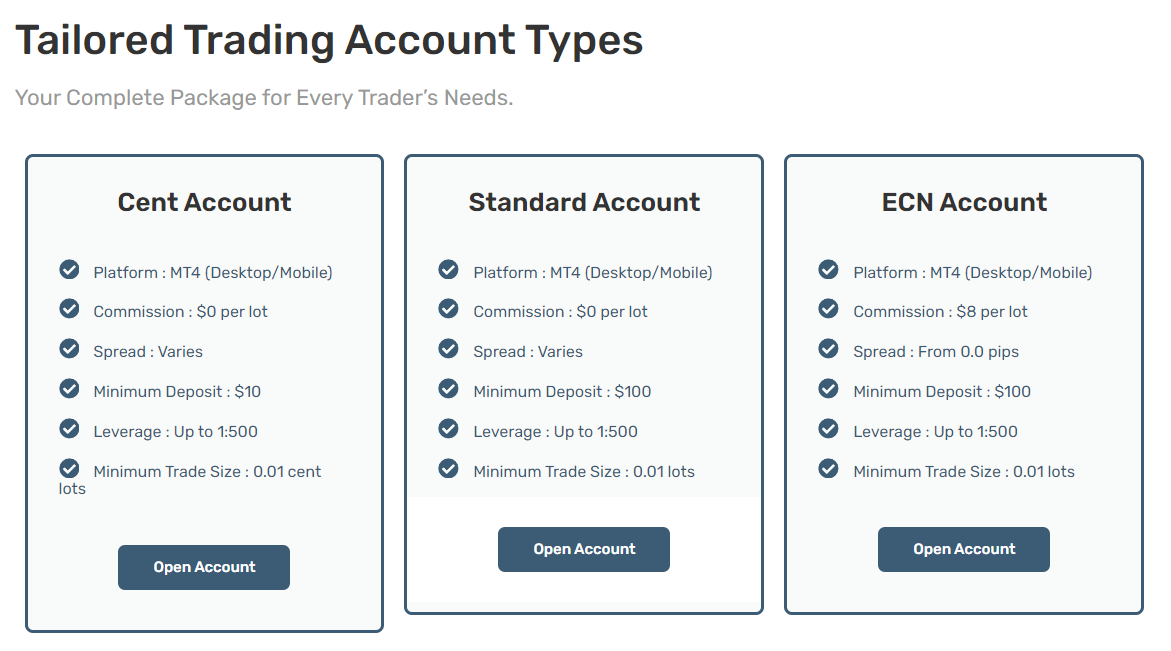This screenshot has height=651, width=1171.
Task: Open Account under ECN Account
Action: pos(964,549)
